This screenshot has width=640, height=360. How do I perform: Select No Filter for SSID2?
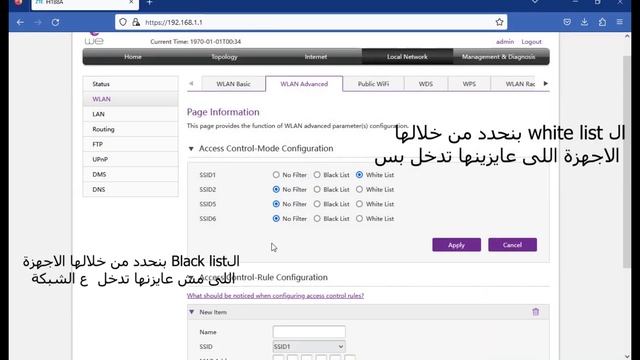point(276,189)
